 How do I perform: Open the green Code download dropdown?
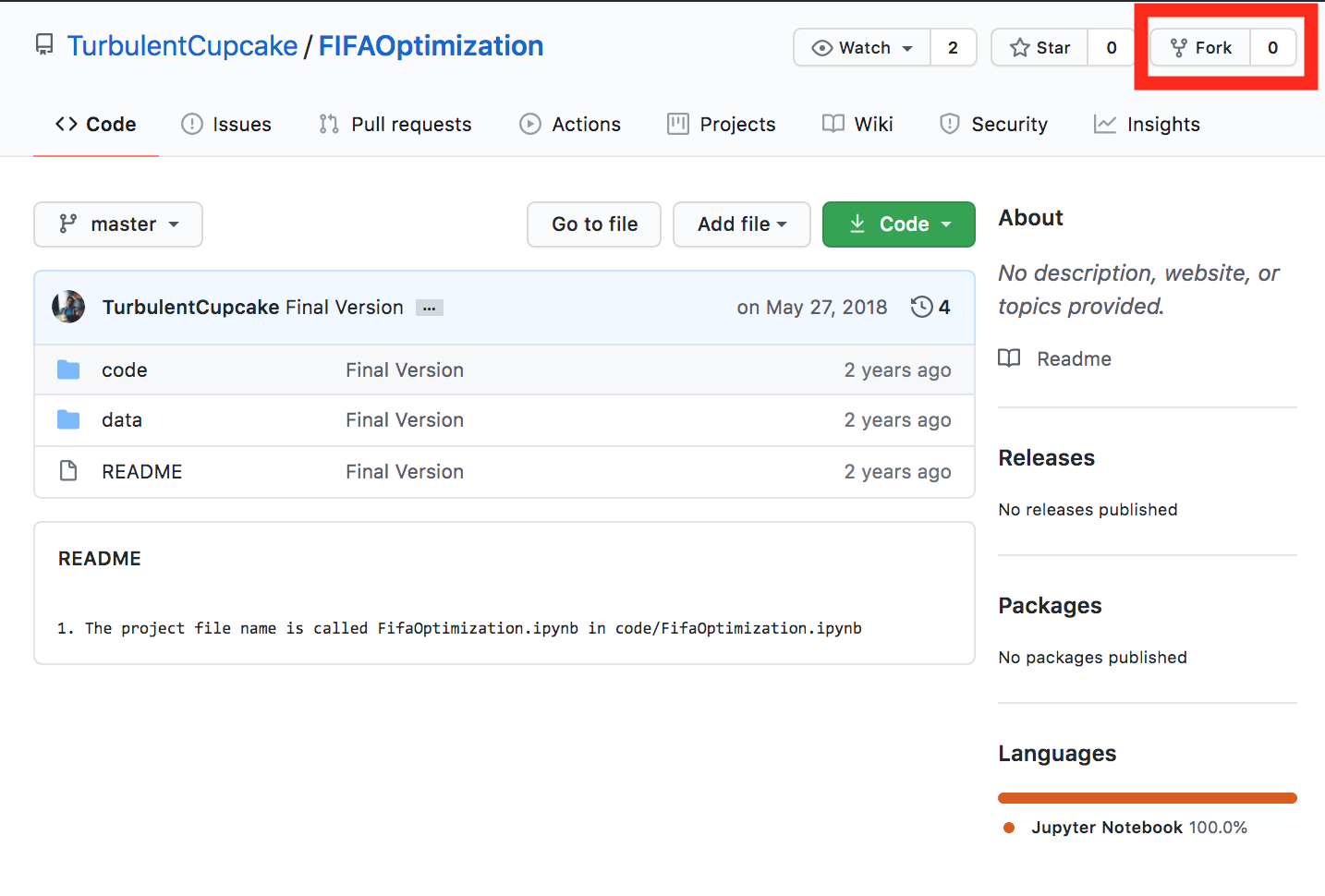click(898, 224)
